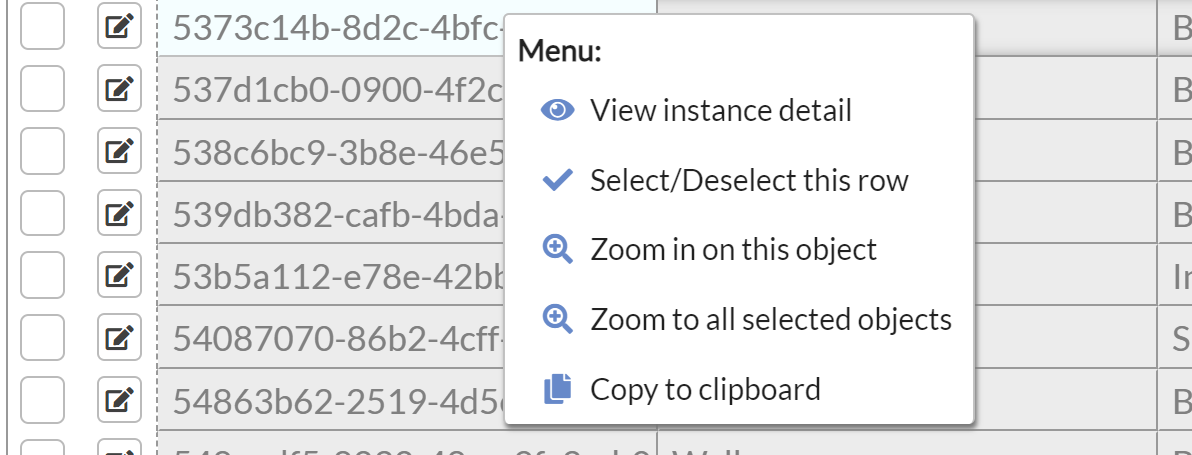Click the checkmark icon in the menu
The image size is (1192, 455).
click(557, 180)
